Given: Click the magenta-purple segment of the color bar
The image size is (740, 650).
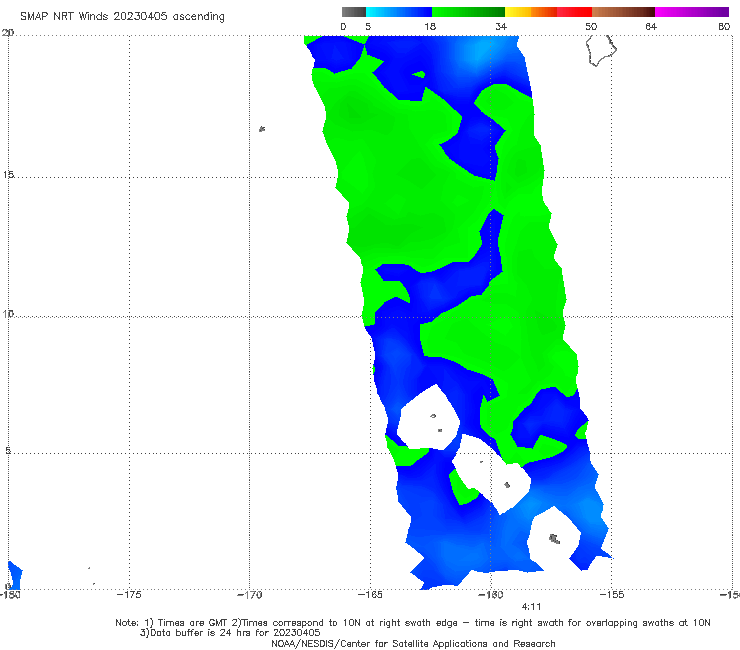Looking at the screenshot, I should 692,12.
